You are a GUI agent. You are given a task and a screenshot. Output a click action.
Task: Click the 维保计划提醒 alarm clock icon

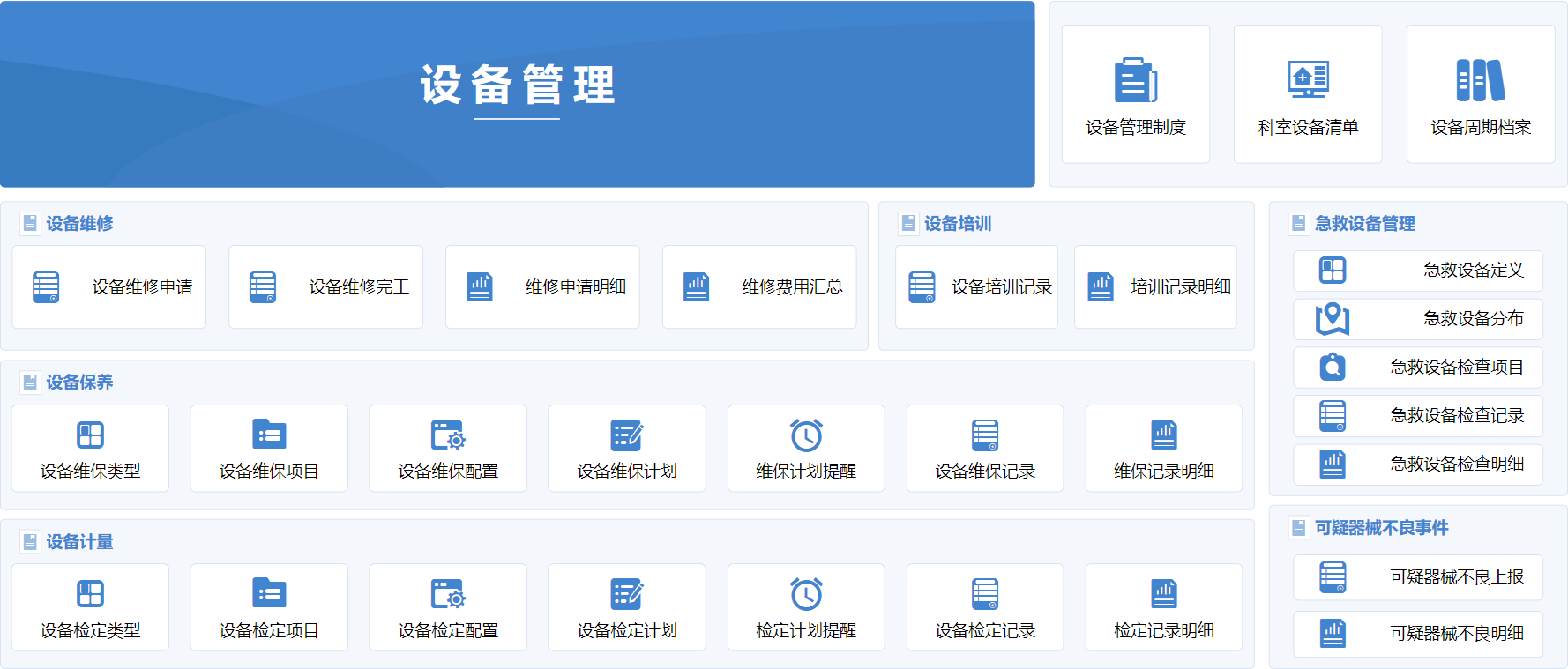coord(806,435)
